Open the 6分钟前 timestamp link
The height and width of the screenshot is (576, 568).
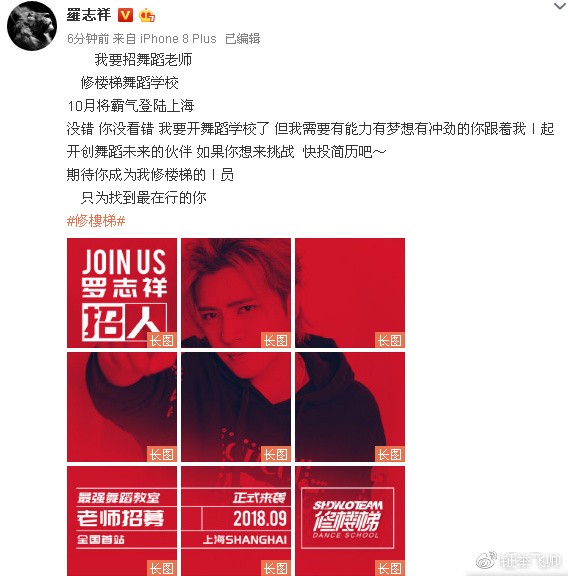point(88,39)
